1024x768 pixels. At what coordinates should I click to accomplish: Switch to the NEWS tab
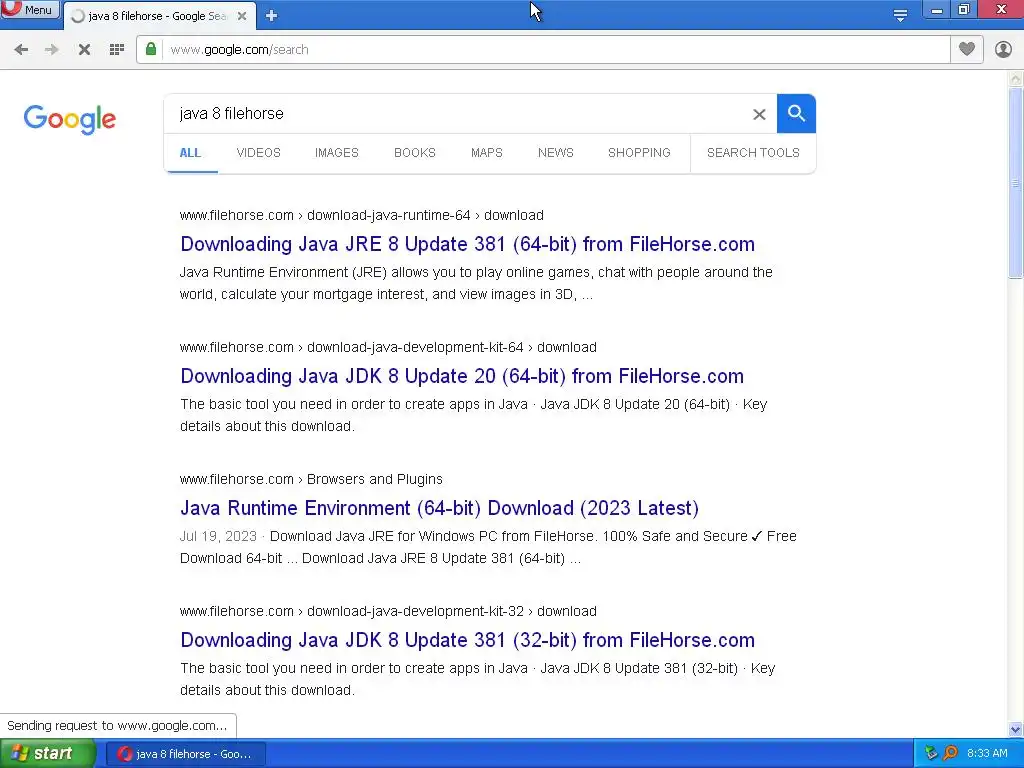[x=556, y=153]
